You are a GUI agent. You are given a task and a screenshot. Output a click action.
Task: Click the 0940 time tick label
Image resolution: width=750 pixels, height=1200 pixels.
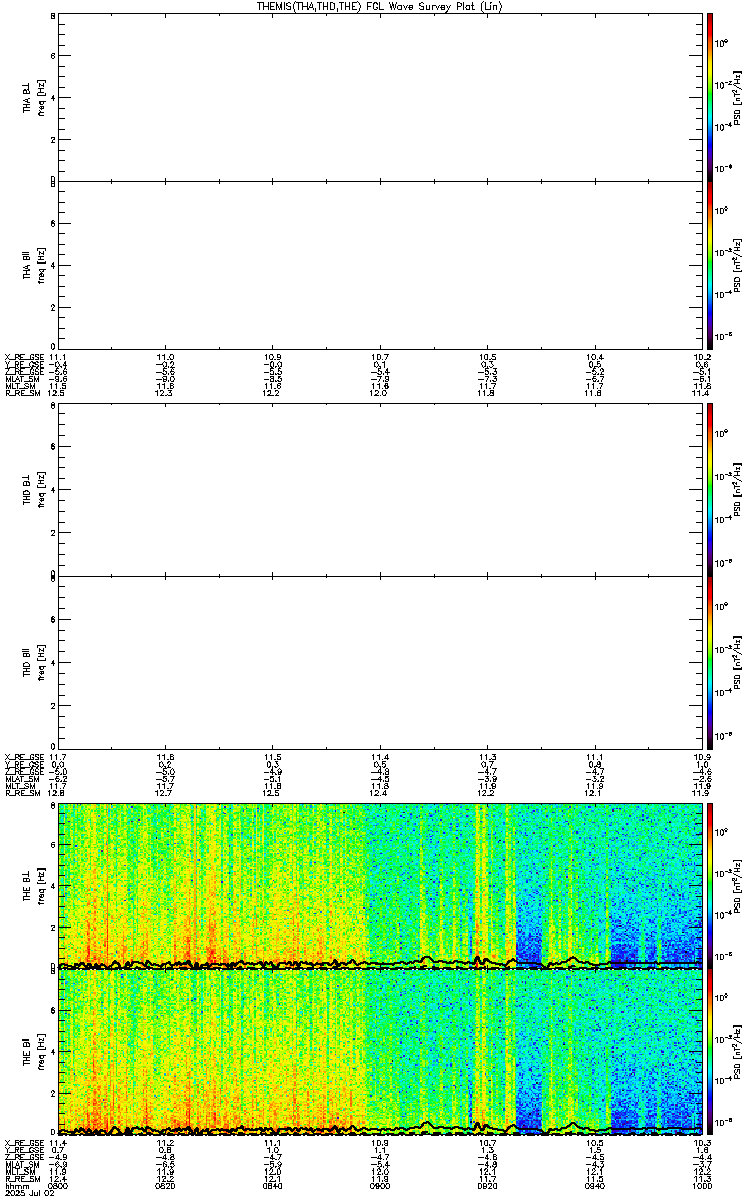pos(593,1187)
